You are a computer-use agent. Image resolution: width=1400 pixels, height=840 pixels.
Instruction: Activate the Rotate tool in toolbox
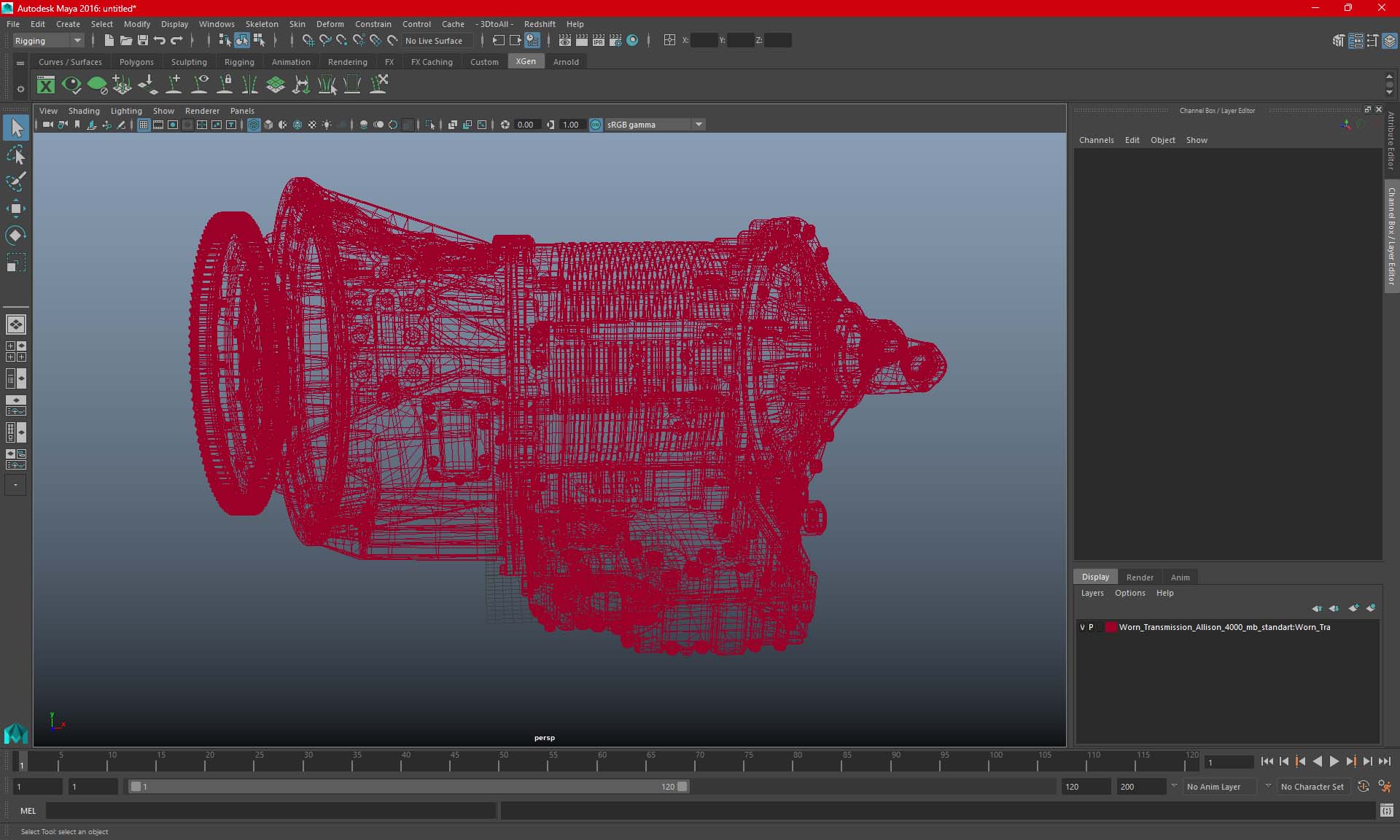click(x=15, y=235)
